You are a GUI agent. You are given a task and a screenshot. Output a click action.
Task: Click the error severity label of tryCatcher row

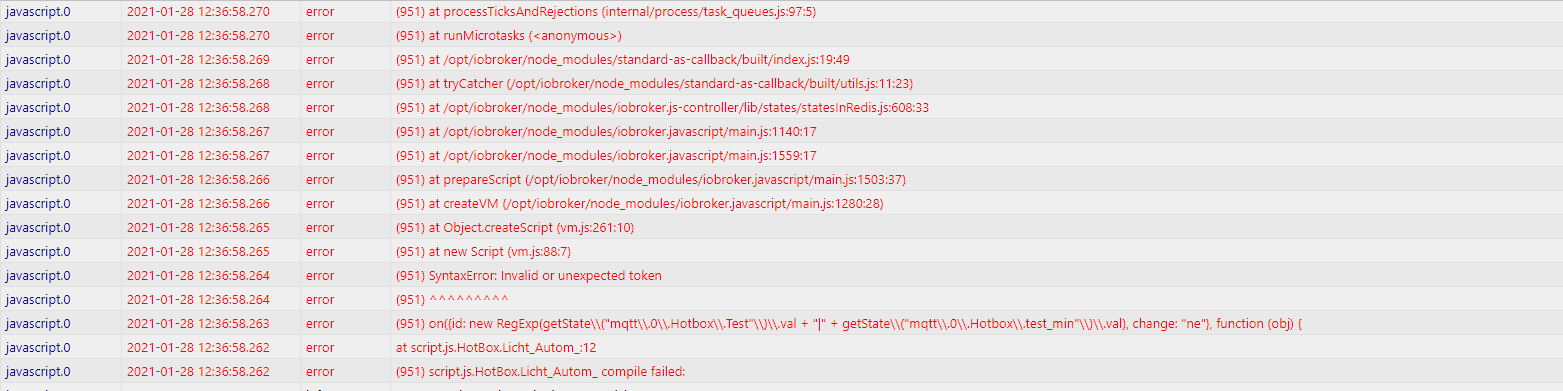320,84
